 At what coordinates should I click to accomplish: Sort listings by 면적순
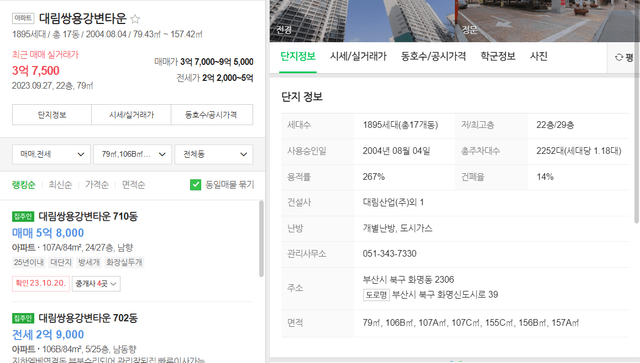[x=133, y=185]
